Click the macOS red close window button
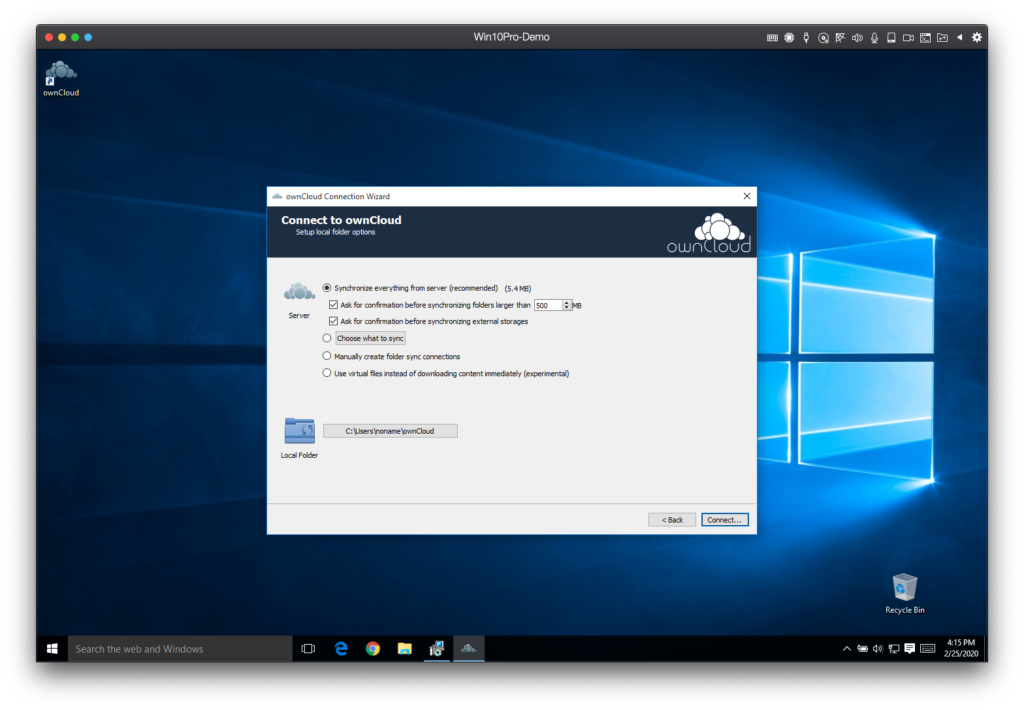The height and width of the screenshot is (710, 1024). (x=49, y=37)
